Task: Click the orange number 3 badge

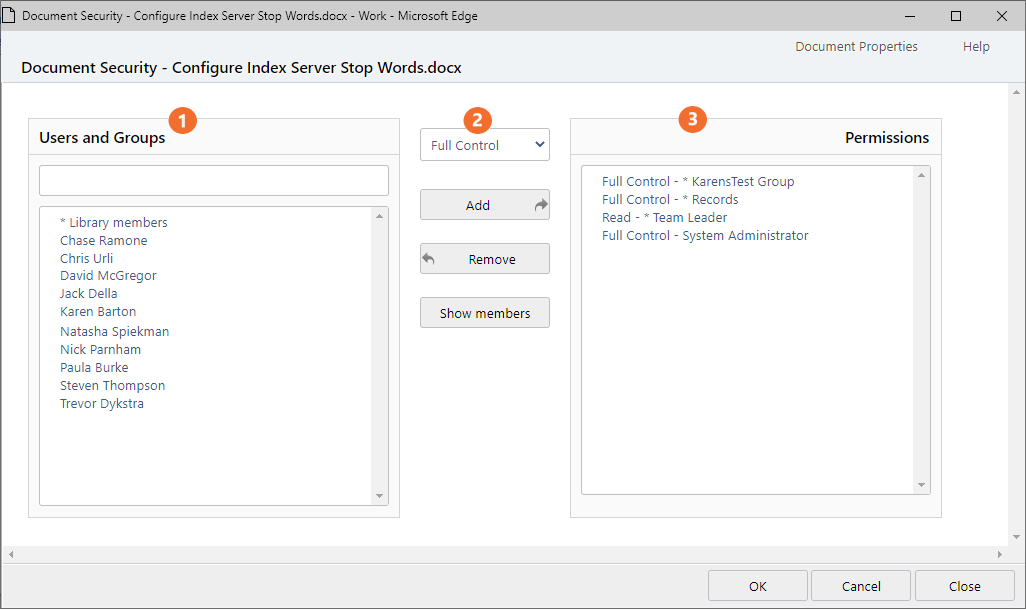Action: pyautogui.click(x=692, y=120)
